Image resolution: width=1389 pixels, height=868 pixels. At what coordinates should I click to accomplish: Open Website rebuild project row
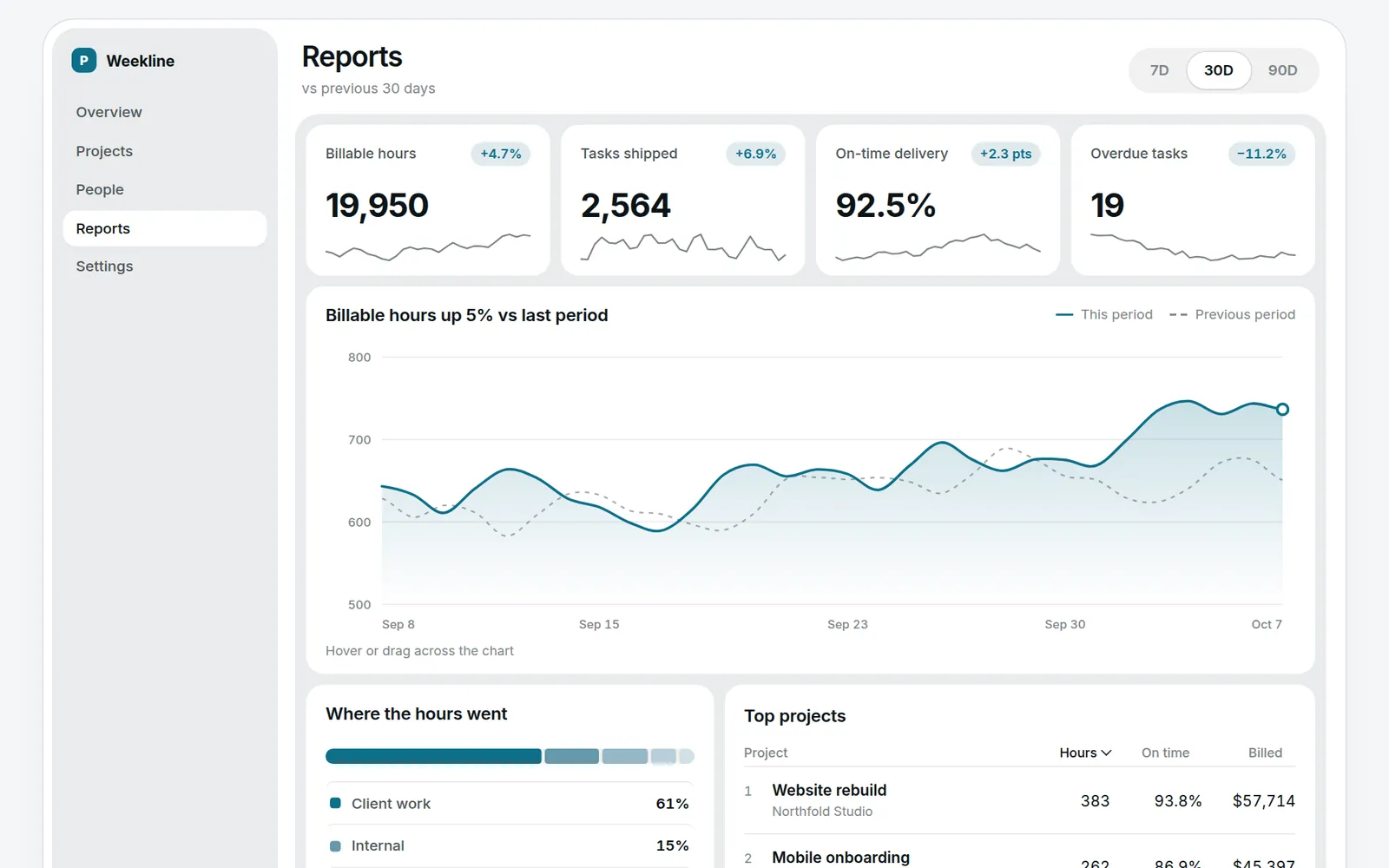click(x=1019, y=800)
